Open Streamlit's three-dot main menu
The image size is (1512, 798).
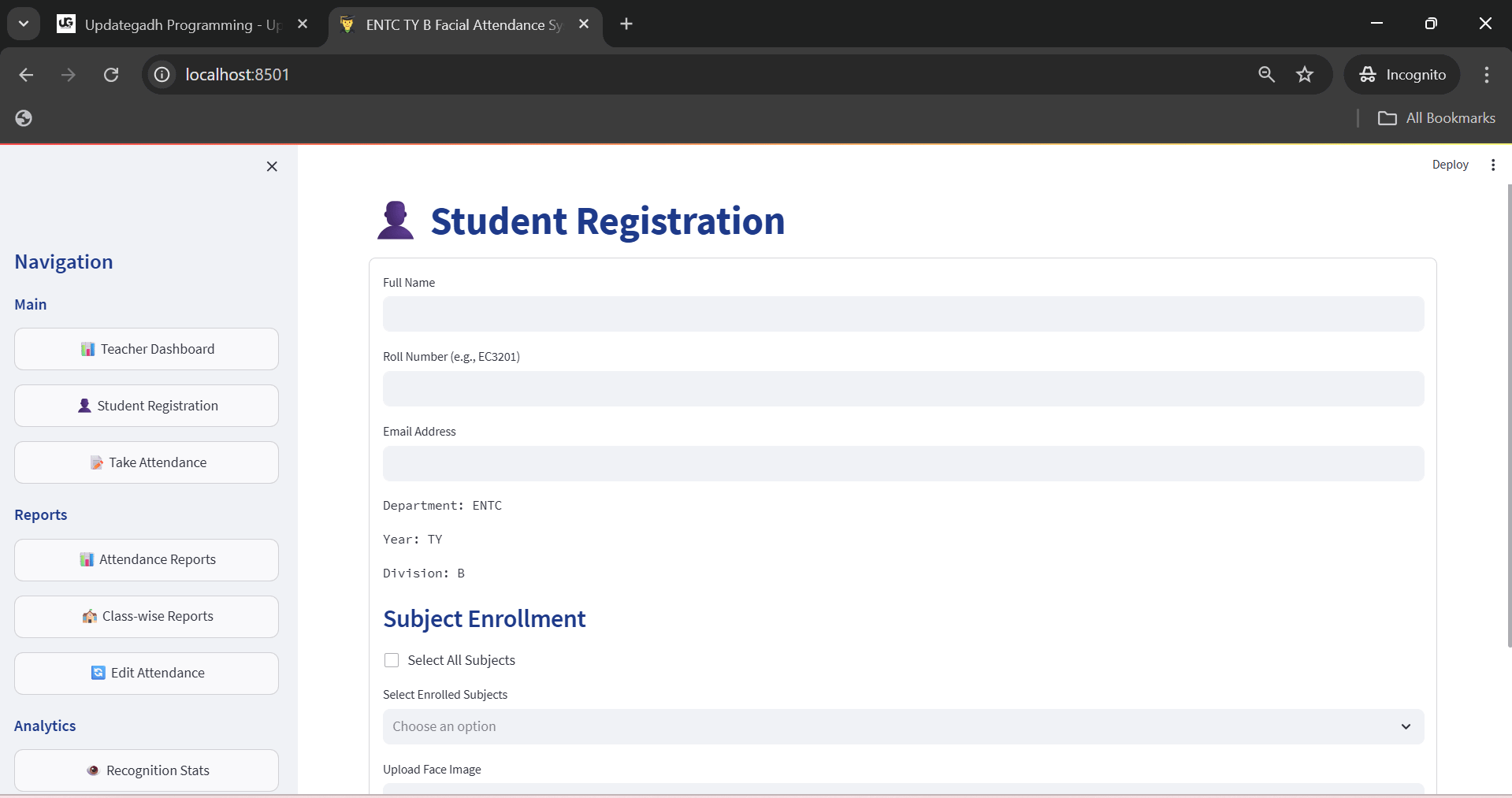coord(1492,165)
